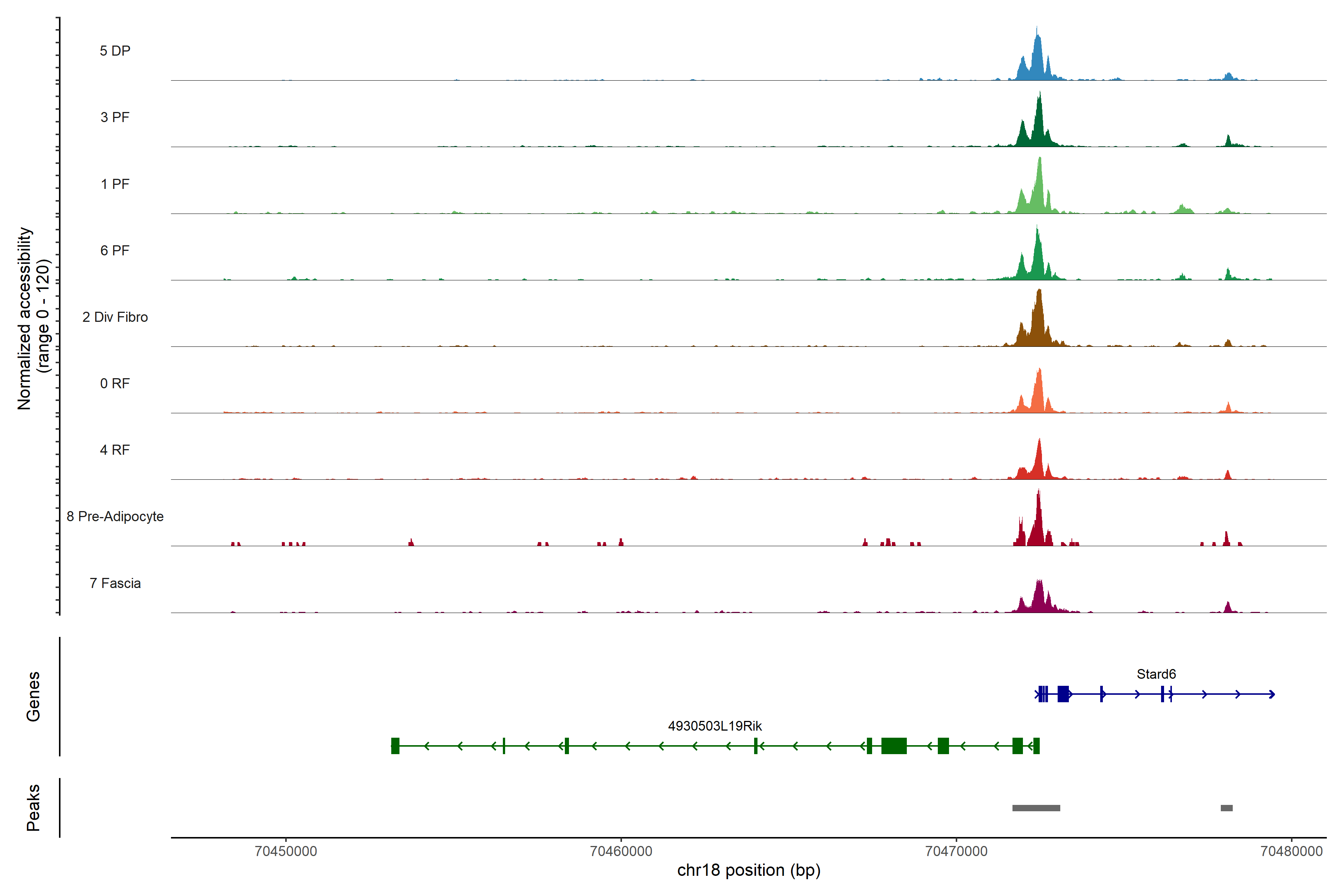
Task: Click the Stard6 gene name
Action: pos(1156,674)
